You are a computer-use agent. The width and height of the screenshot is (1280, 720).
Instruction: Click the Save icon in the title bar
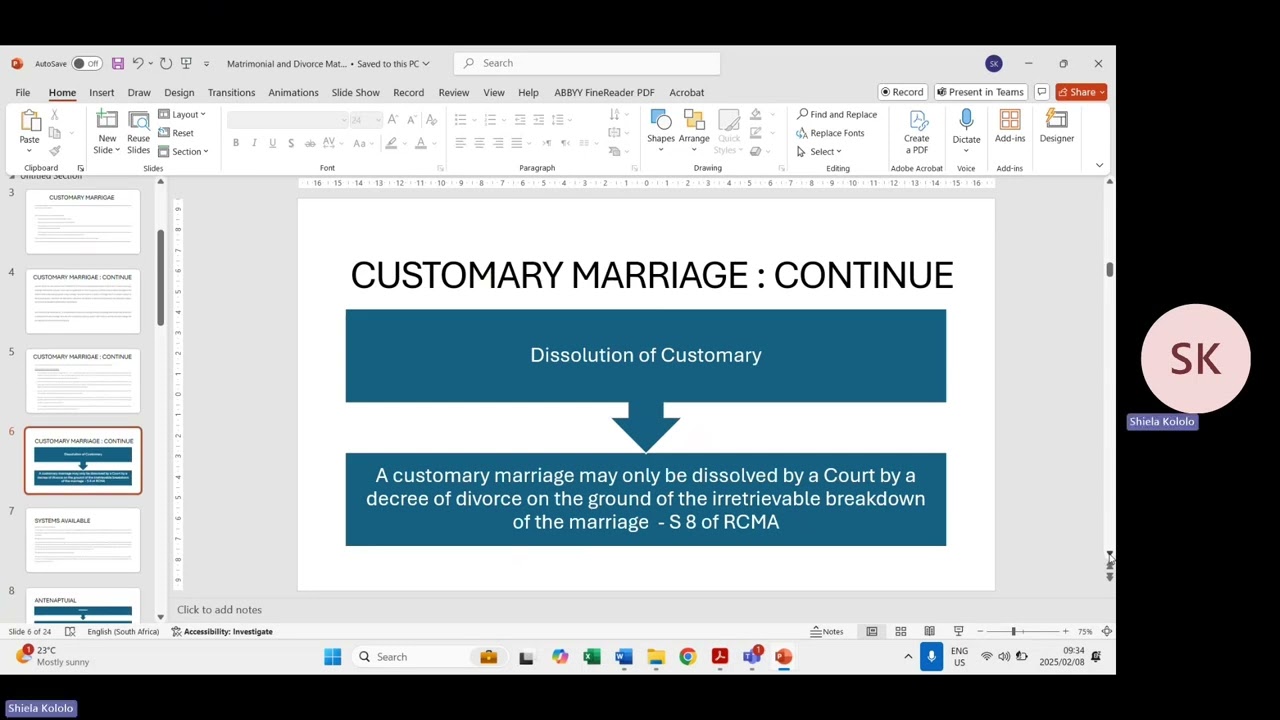point(117,64)
